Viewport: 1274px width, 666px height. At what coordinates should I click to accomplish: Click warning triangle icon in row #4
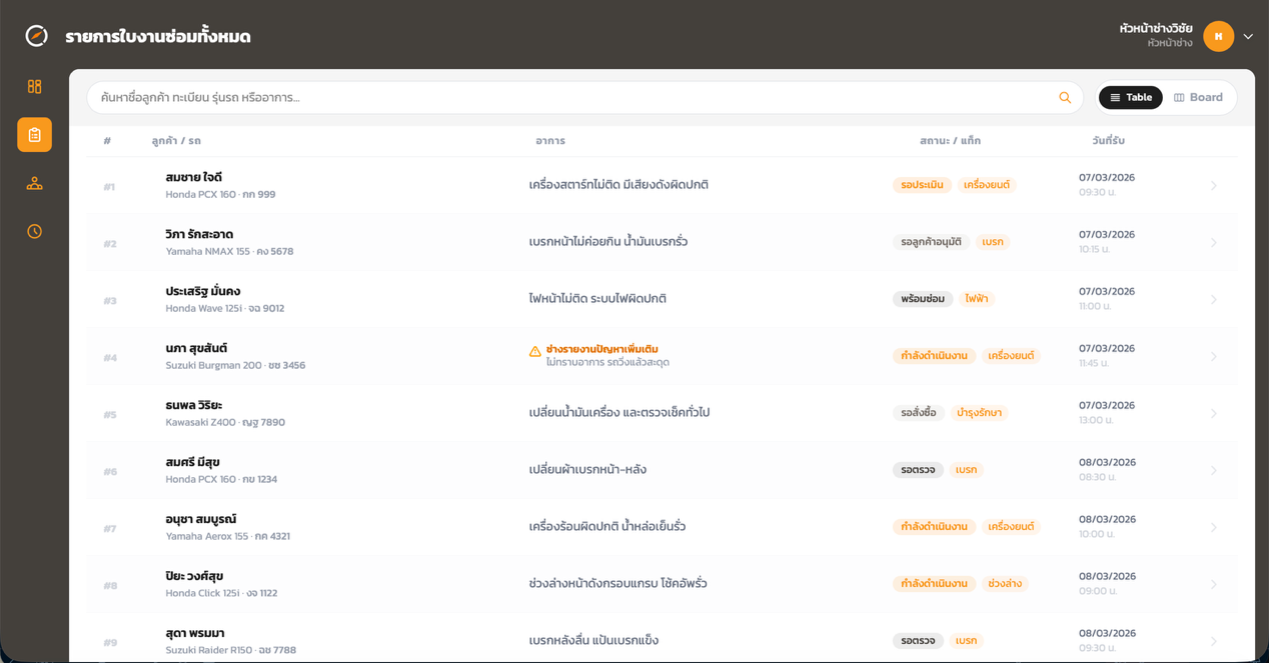pos(536,351)
